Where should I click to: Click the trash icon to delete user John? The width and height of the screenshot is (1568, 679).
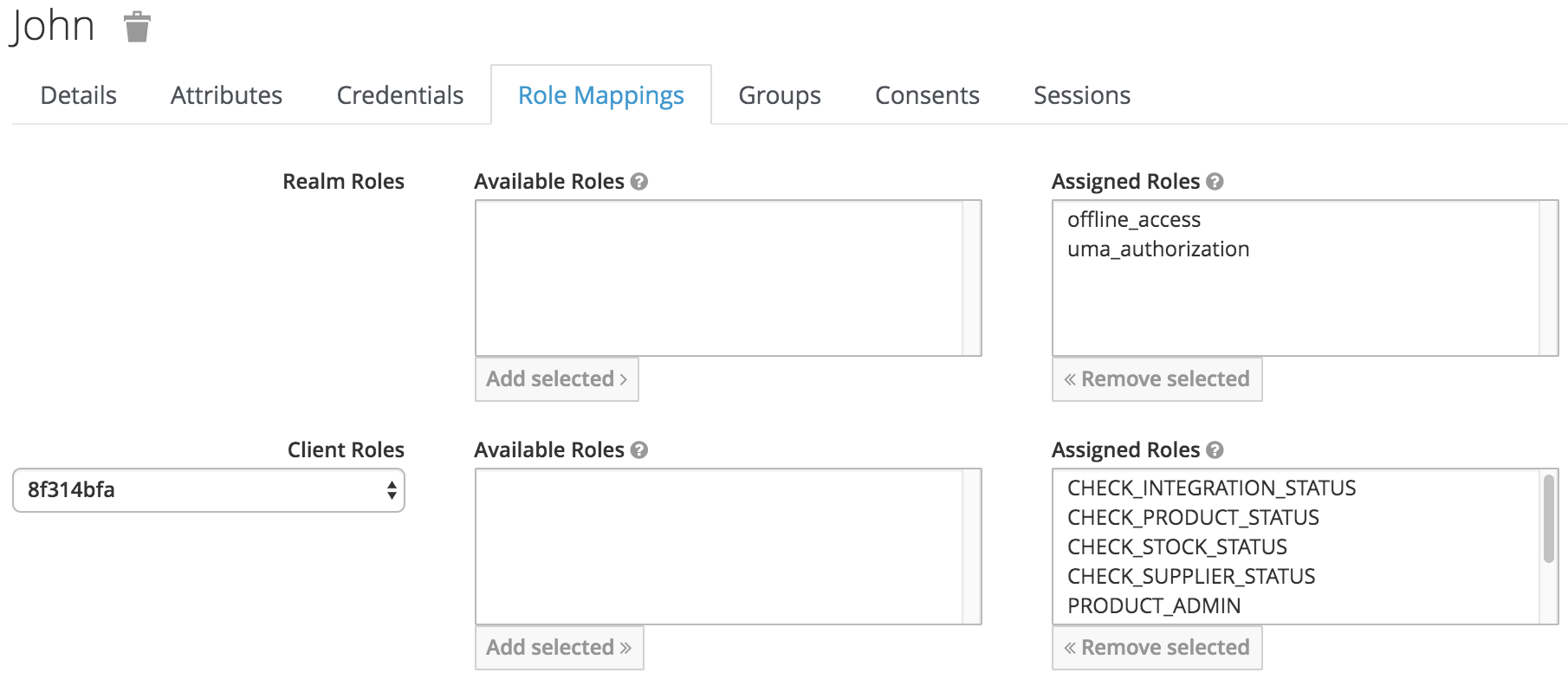point(137,28)
